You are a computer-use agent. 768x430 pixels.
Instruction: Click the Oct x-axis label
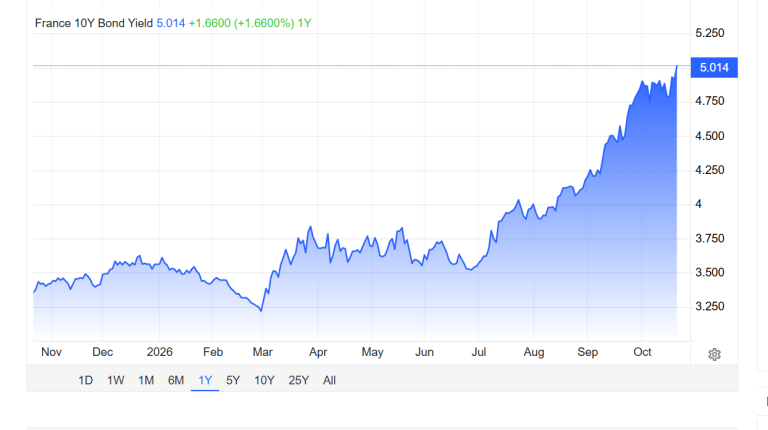(x=642, y=352)
